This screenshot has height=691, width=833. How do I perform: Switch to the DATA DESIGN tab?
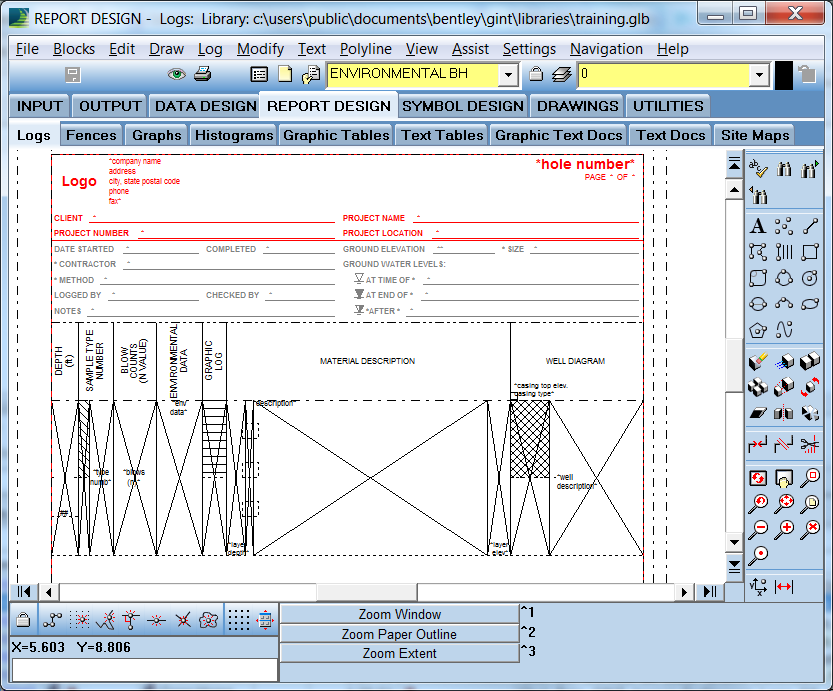click(x=206, y=106)
